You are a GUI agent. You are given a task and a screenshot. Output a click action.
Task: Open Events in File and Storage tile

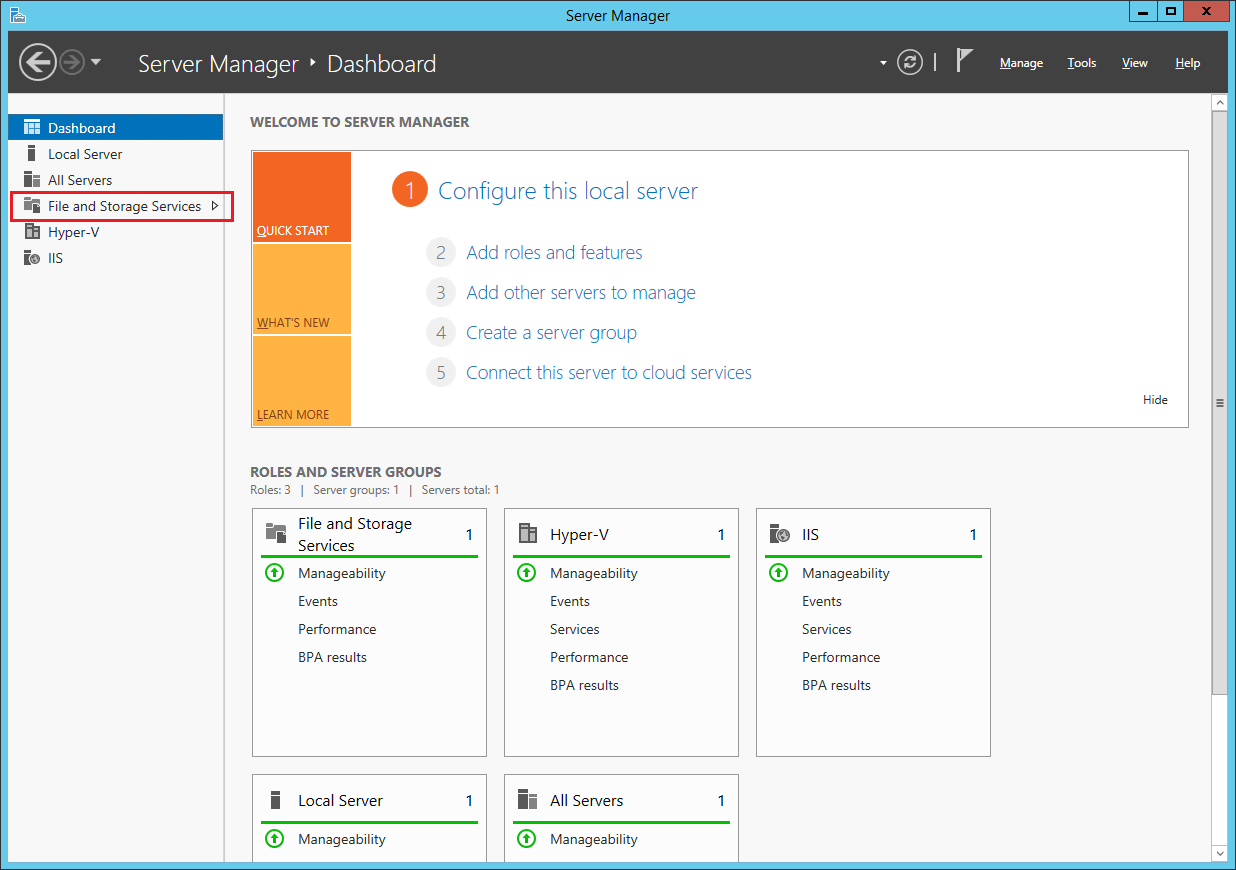[x=318, y=601]
